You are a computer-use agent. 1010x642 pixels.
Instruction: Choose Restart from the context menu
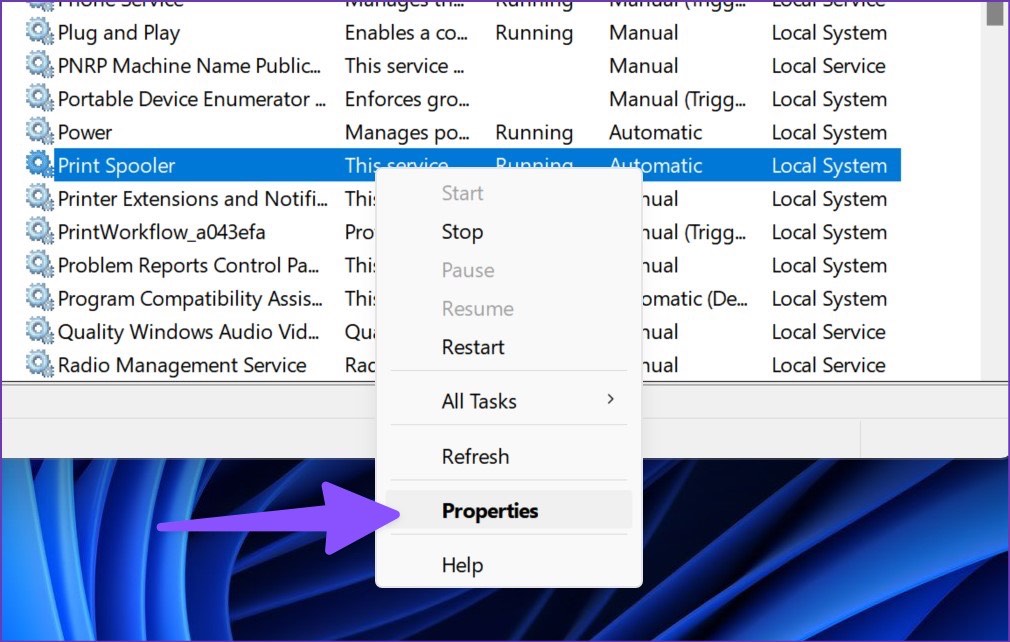[x=509, y=347]
